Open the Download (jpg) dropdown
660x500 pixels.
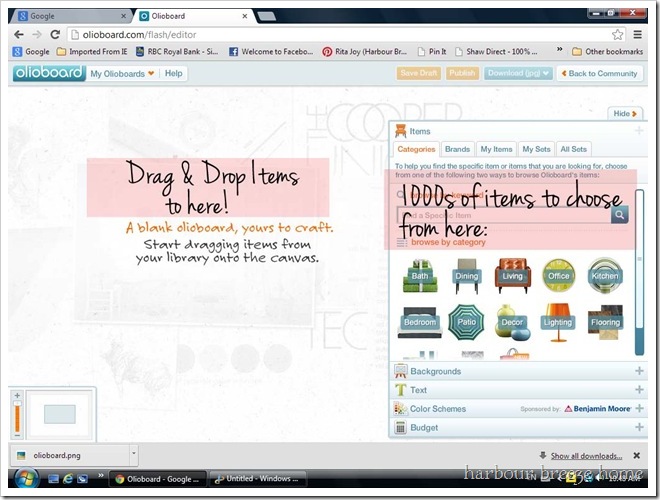(x=518, y=73)
